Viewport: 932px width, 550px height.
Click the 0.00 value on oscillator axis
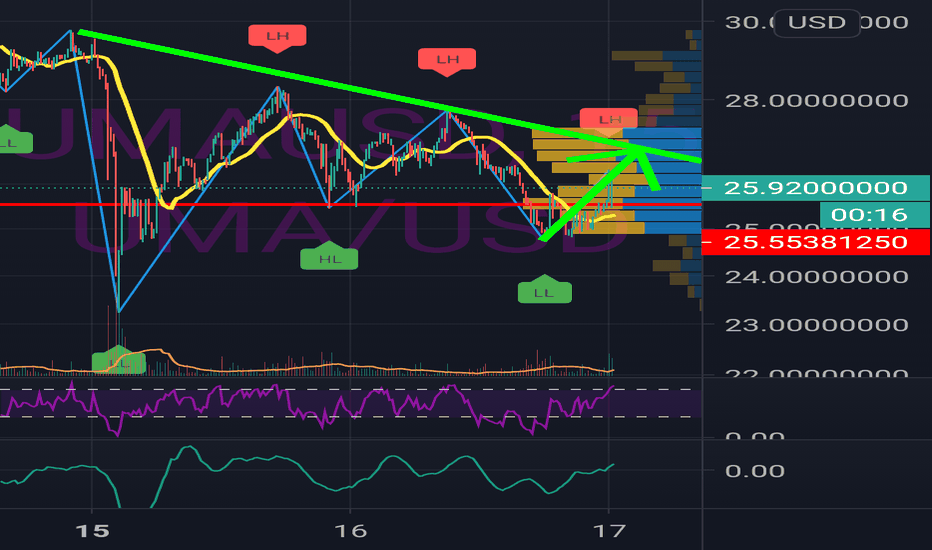click(755, 471)
